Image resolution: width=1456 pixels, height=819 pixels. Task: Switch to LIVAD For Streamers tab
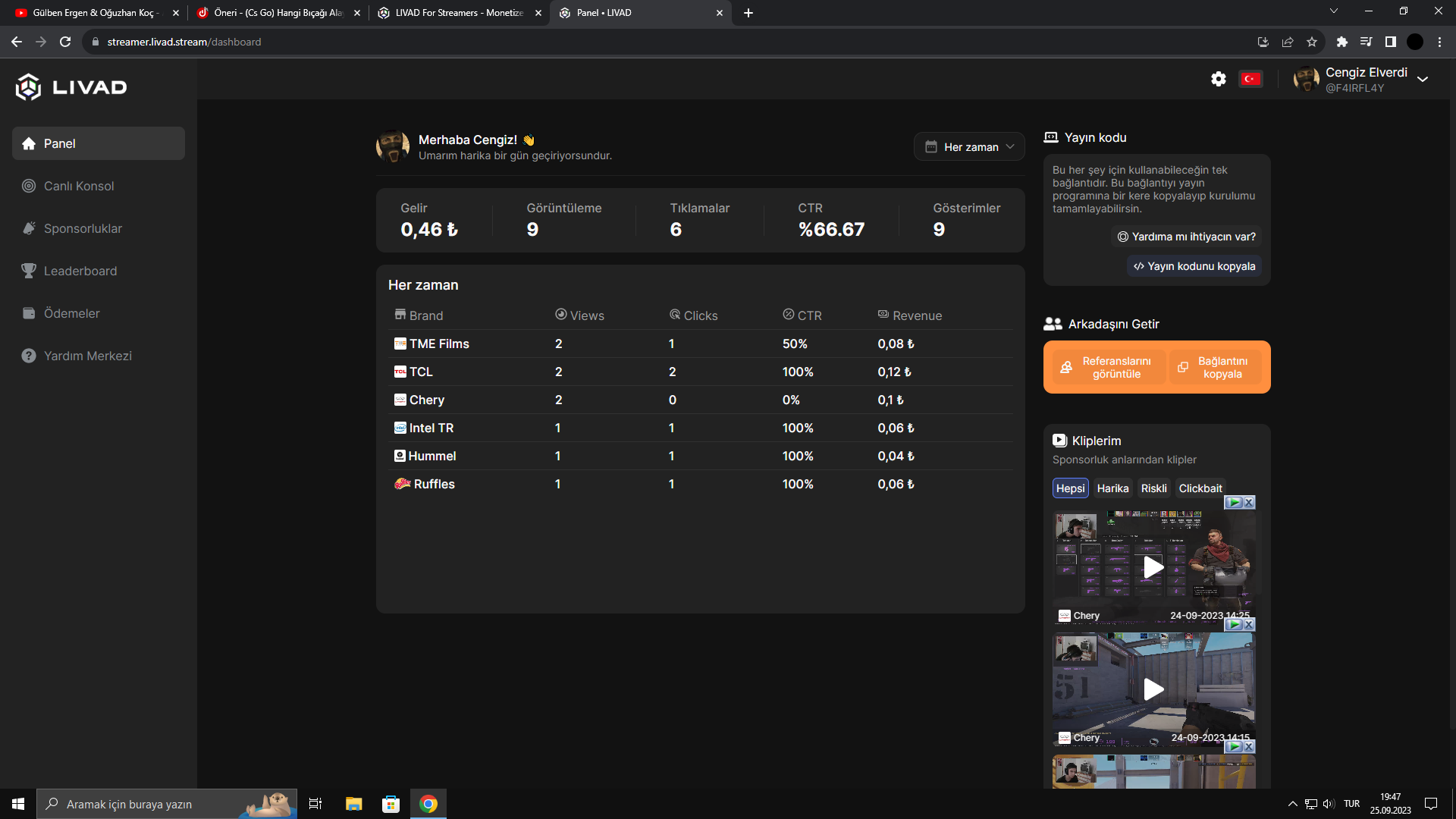[459, 13]
